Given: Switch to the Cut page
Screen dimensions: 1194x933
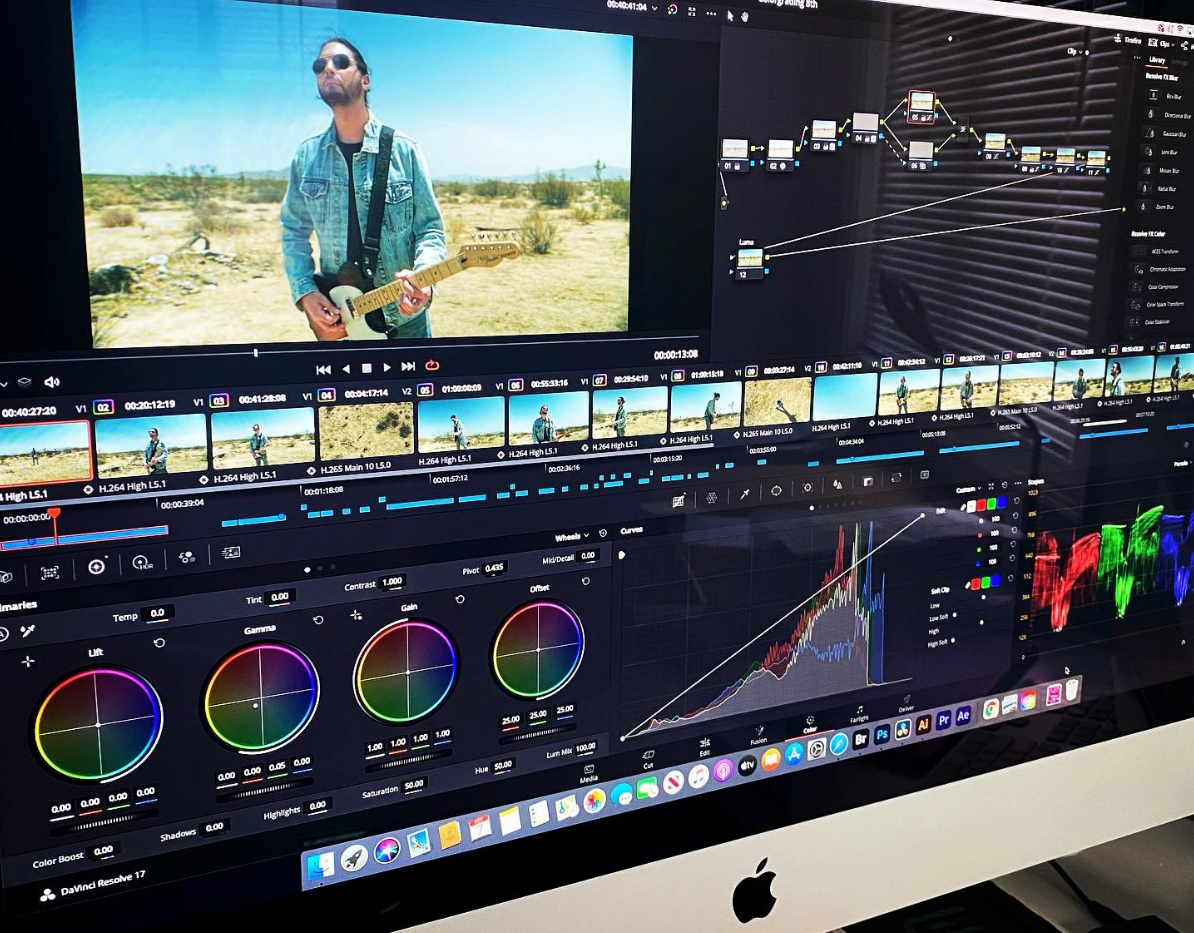Looking at the screenshot, I should pyautogui.click(x=648, y=759).
